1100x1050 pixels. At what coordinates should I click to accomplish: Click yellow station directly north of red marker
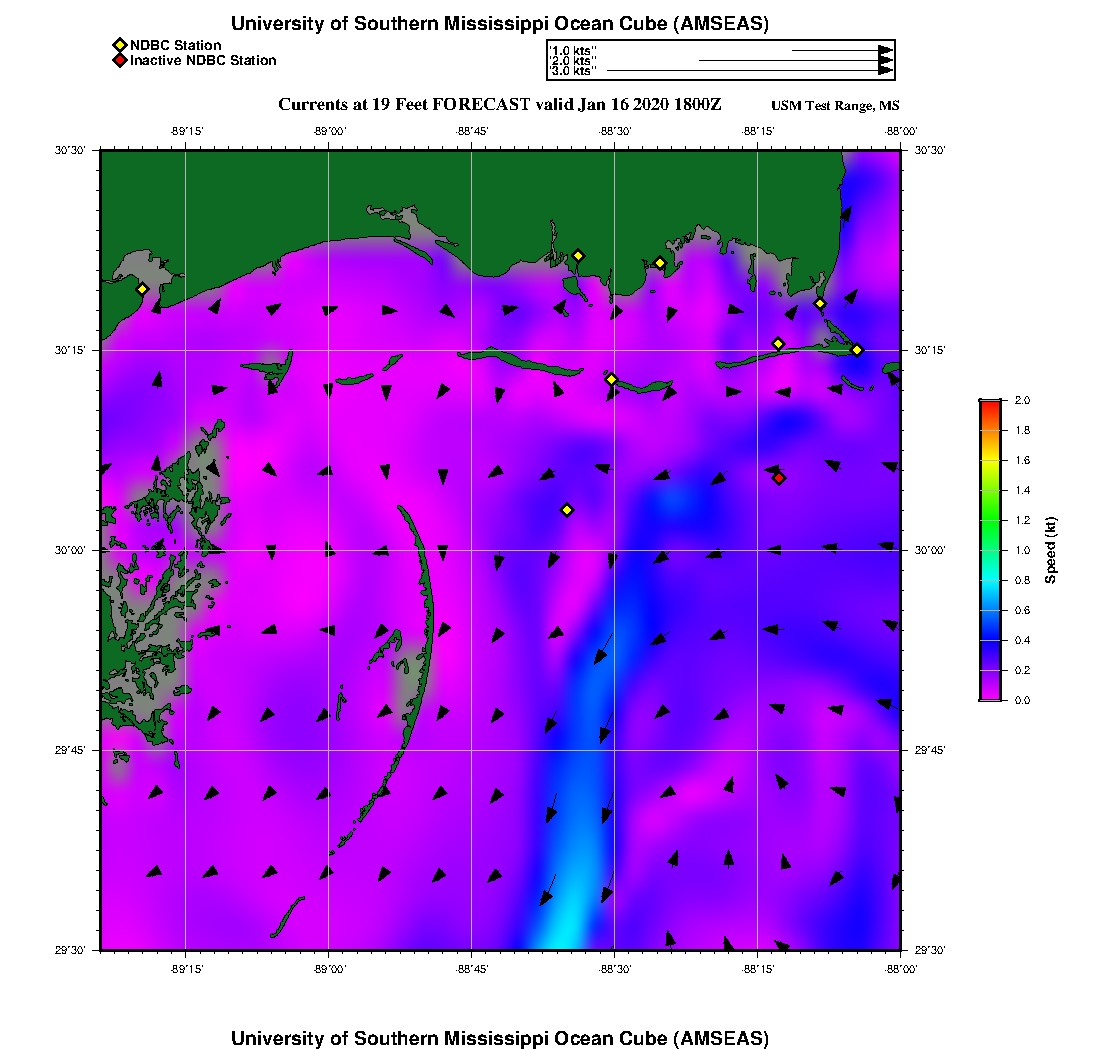pyautogui.click(x=778, y=344)
